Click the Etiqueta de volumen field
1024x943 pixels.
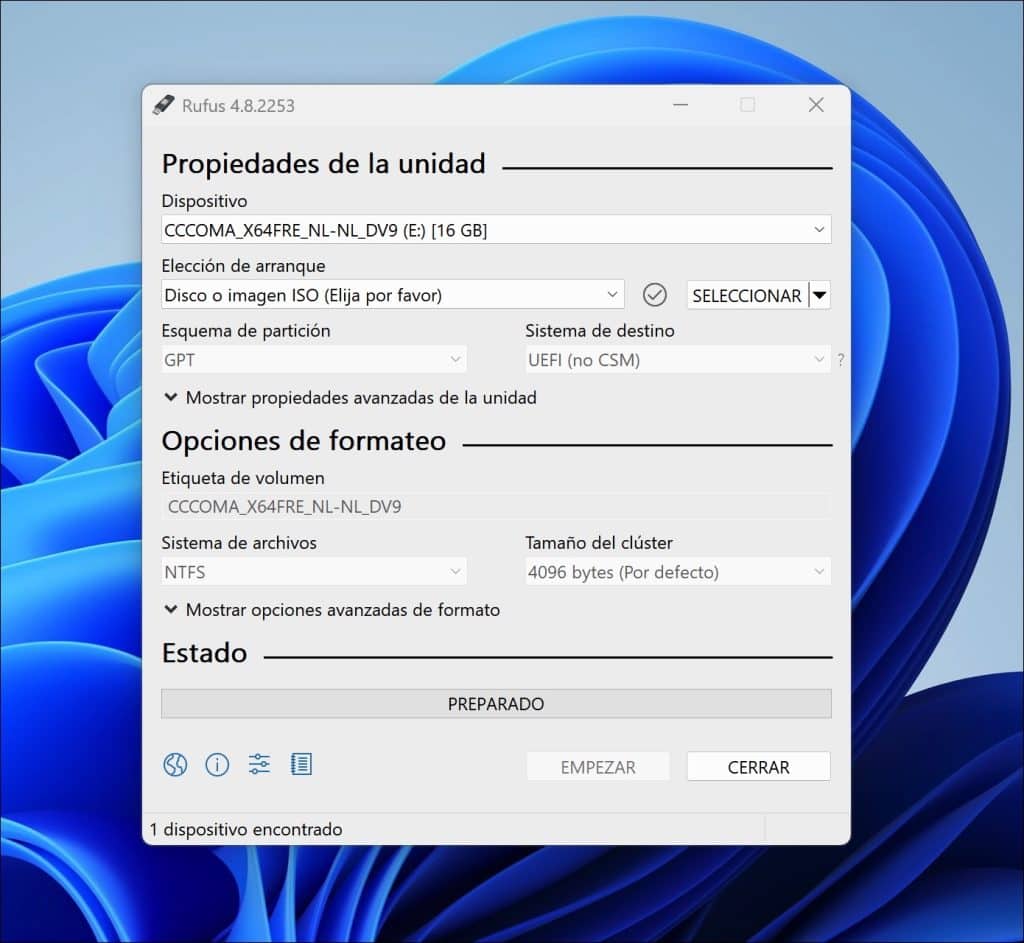(496, 507)
